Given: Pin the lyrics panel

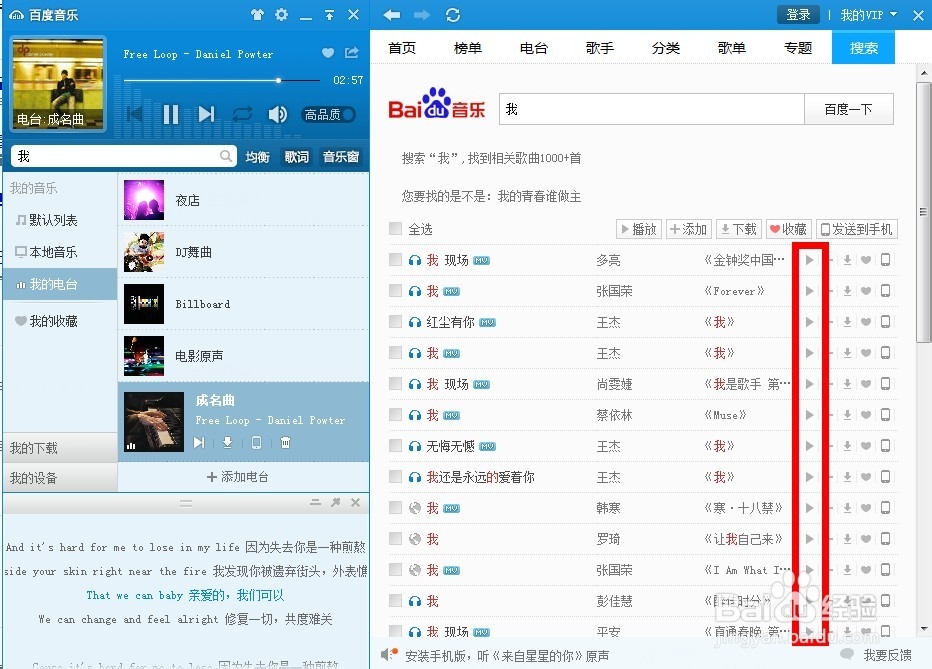Looking at the screenshot, I should (x=336, y=503).
